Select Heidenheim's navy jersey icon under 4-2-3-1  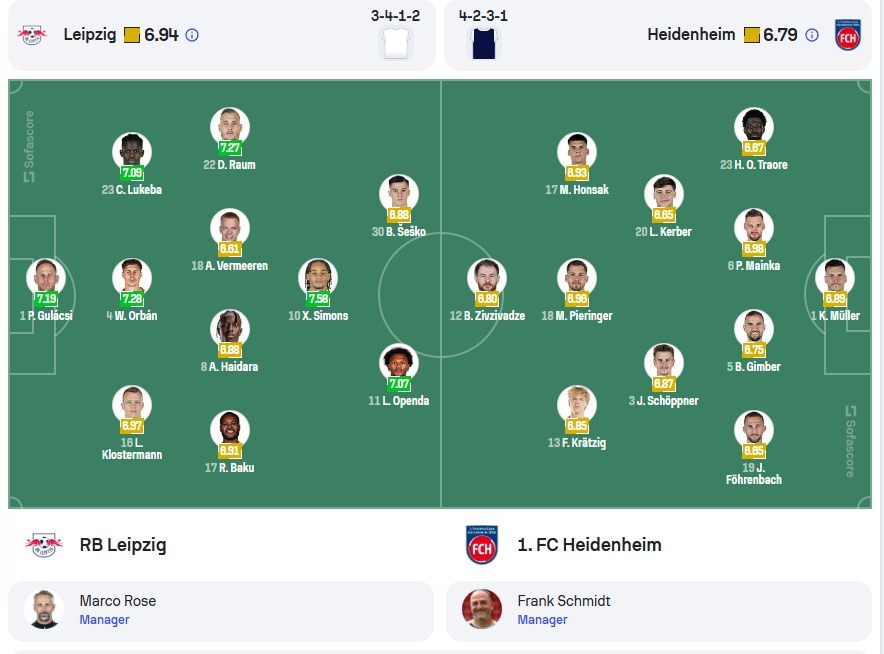coord(484,43)
